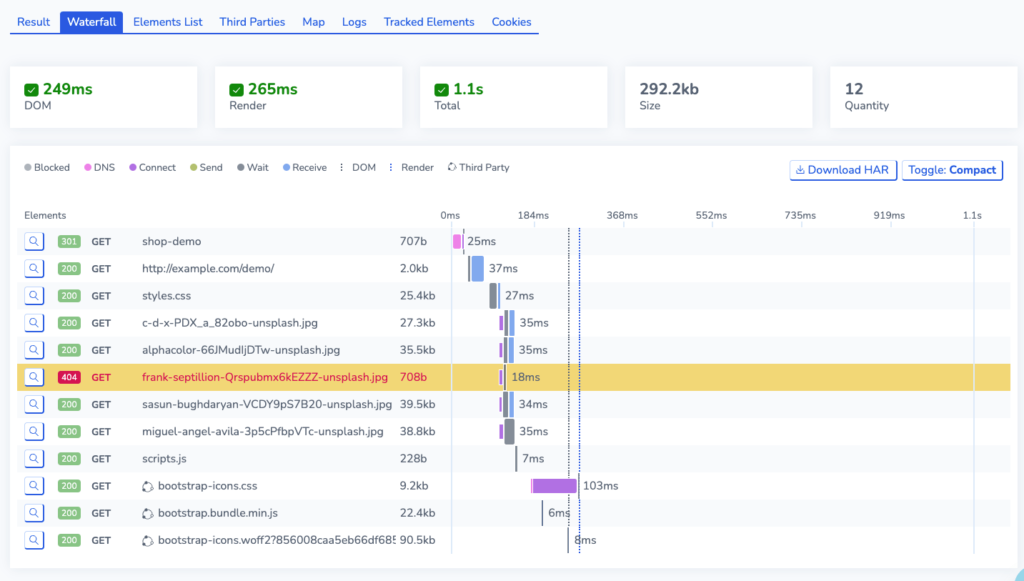This screenshot has width=1024, height=581.
Task: Click green check icon on DOM card
Action: (31, 90)
